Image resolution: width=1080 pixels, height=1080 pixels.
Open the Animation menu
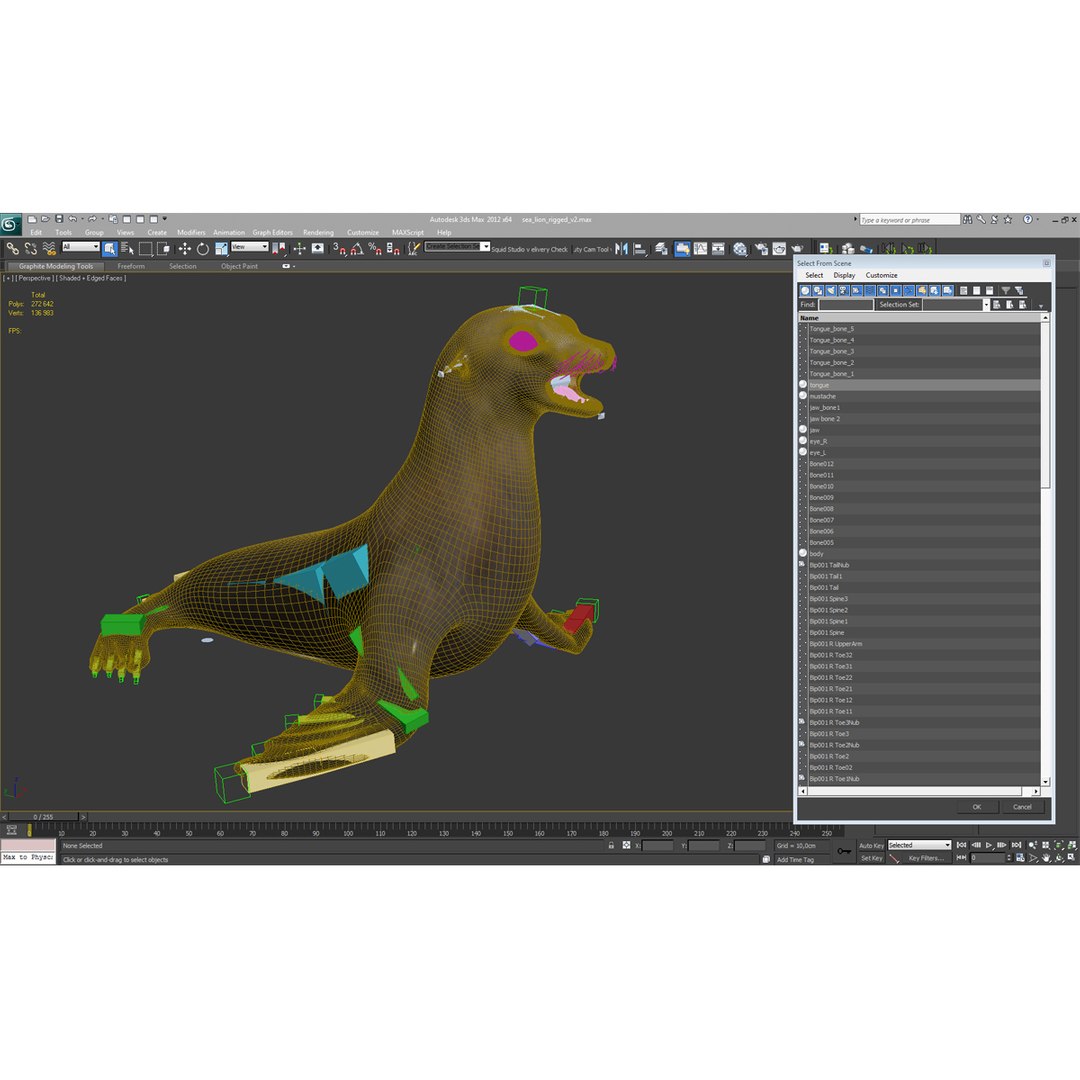[229, 232]
